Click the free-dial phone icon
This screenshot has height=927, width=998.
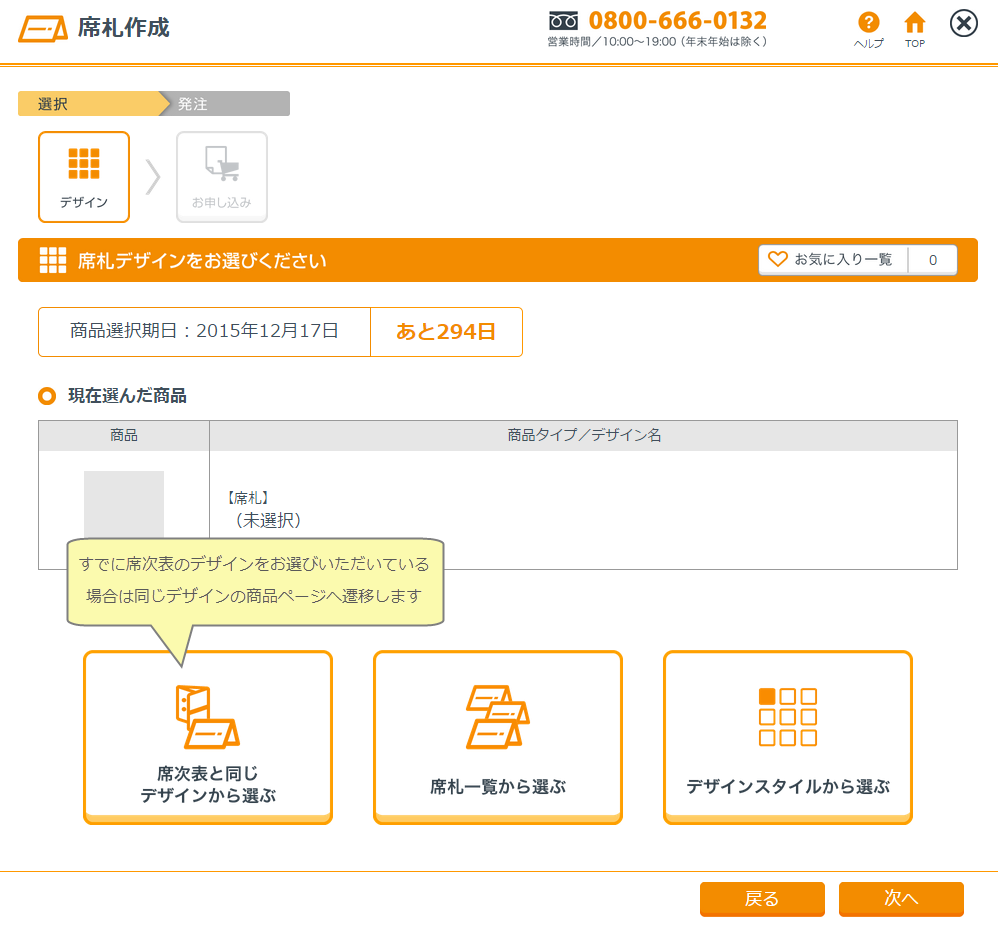[x=564, y=21]
